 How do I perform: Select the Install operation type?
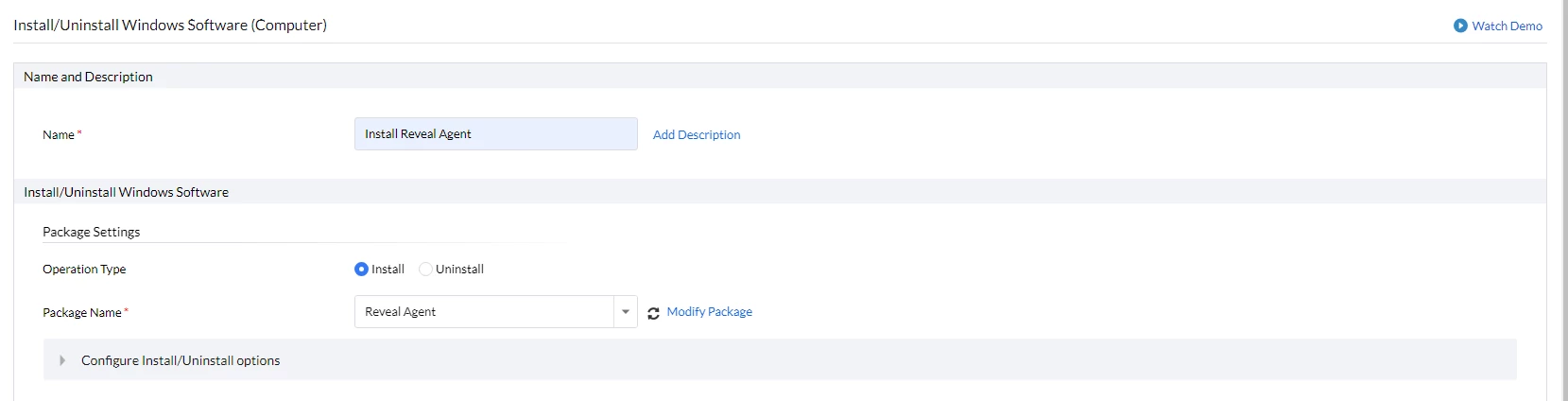coord(361,269)
